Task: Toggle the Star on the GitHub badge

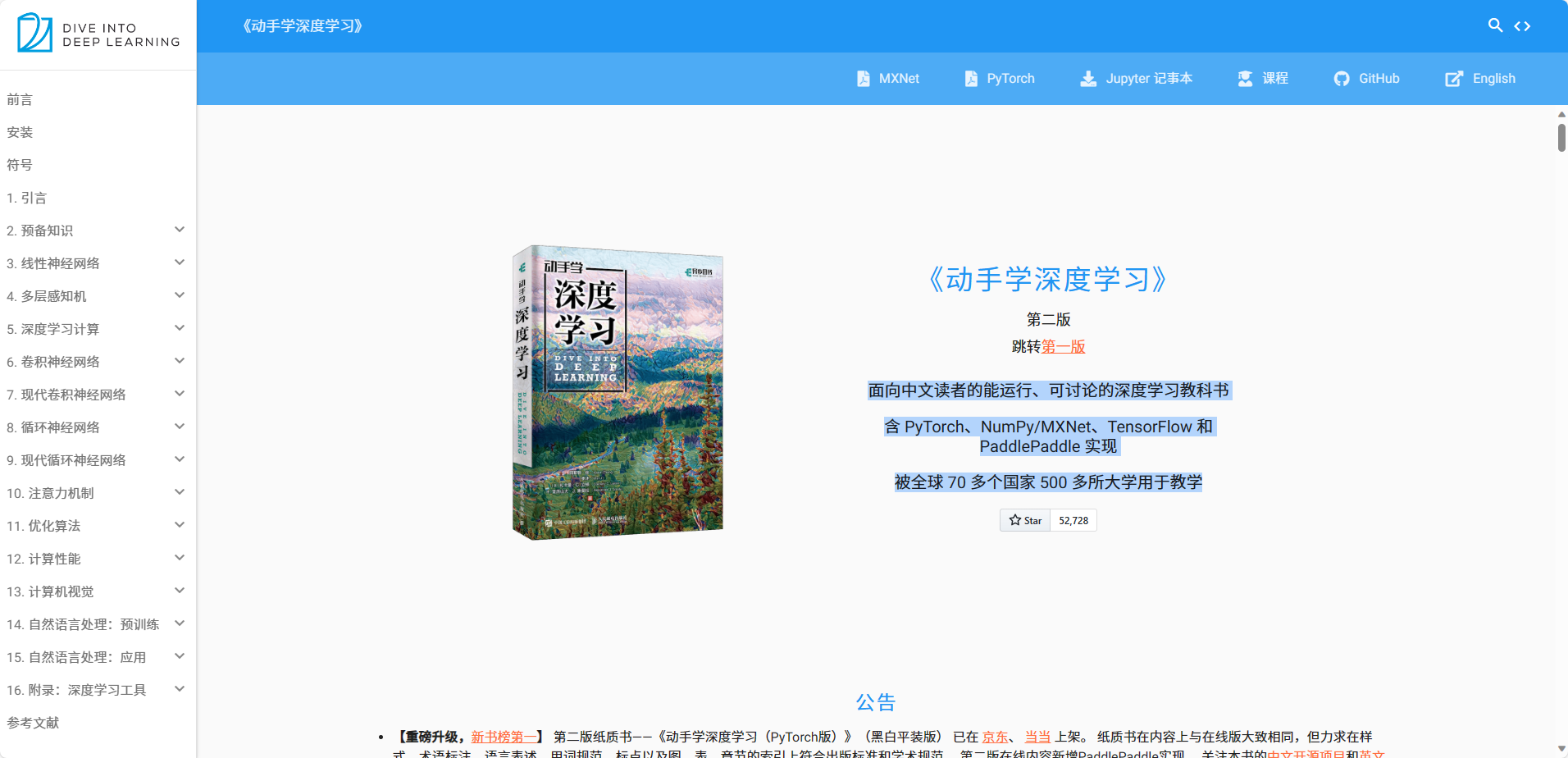Action: [x=1024, y=519]
